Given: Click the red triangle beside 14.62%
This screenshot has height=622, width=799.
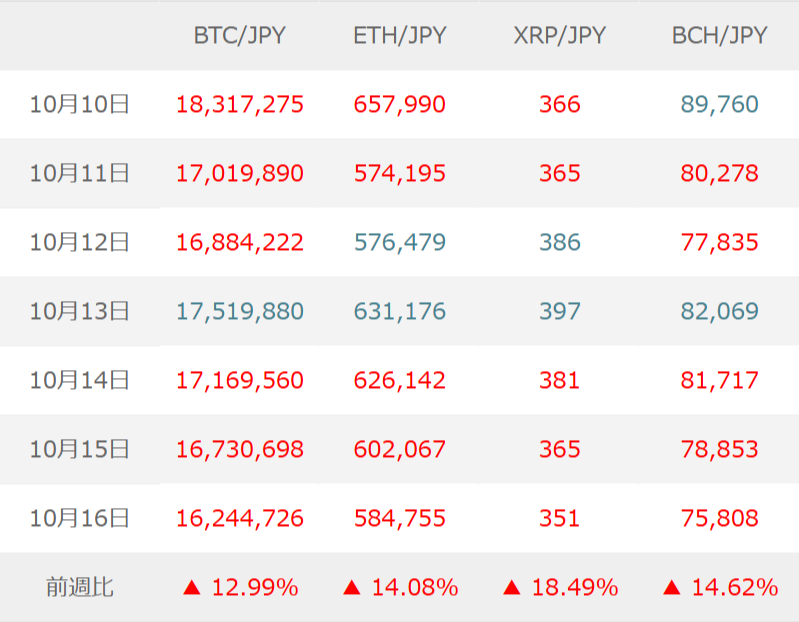Looking at the screenshot, I should point(671,588).
